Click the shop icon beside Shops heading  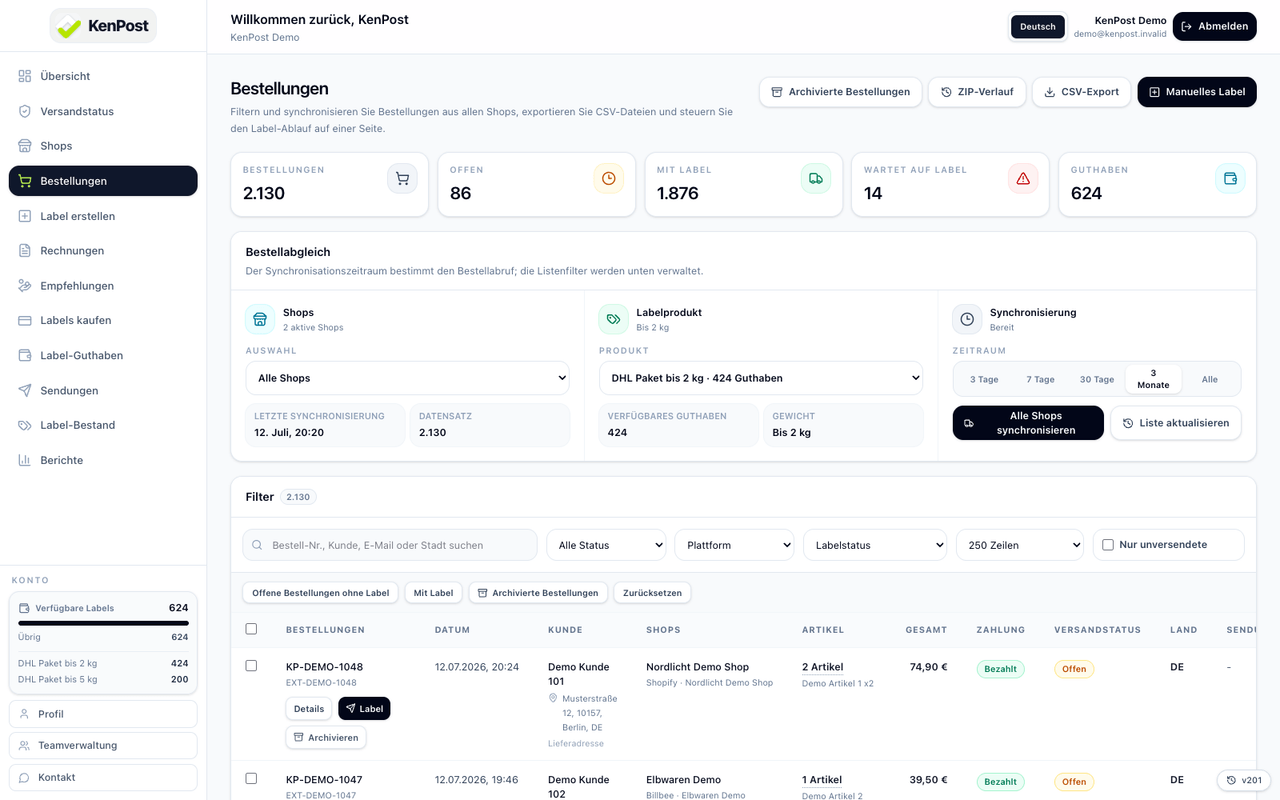click(260, 319)
